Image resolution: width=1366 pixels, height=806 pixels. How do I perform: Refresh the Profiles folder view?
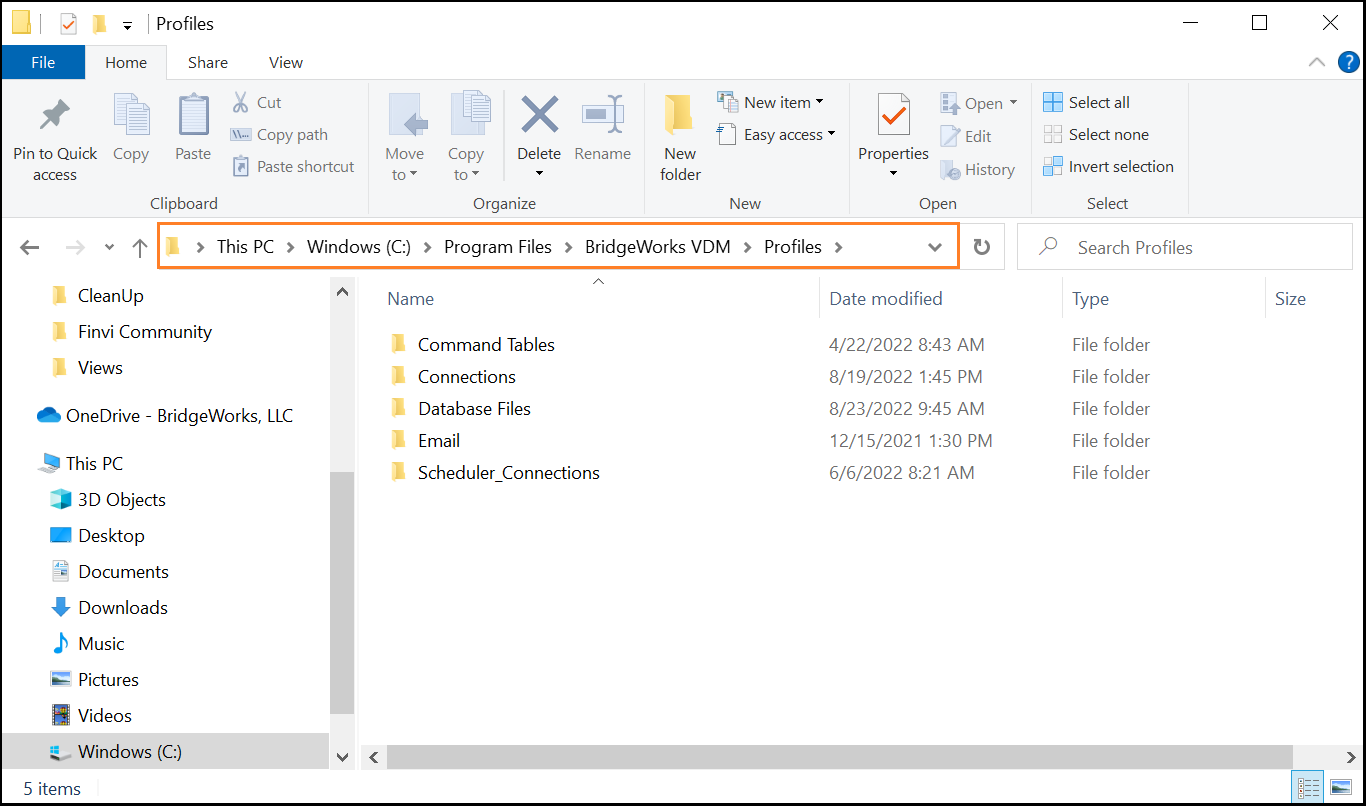[x=982, y=248]
